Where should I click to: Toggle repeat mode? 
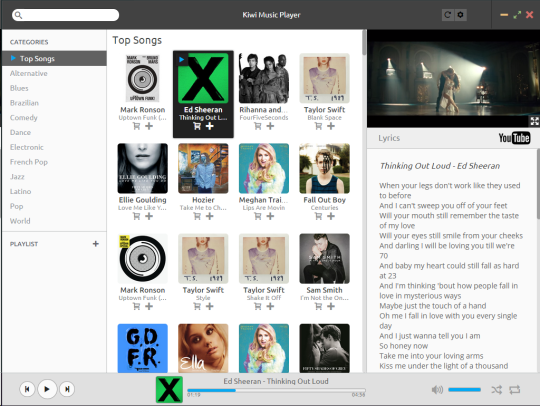click(515, 390)
